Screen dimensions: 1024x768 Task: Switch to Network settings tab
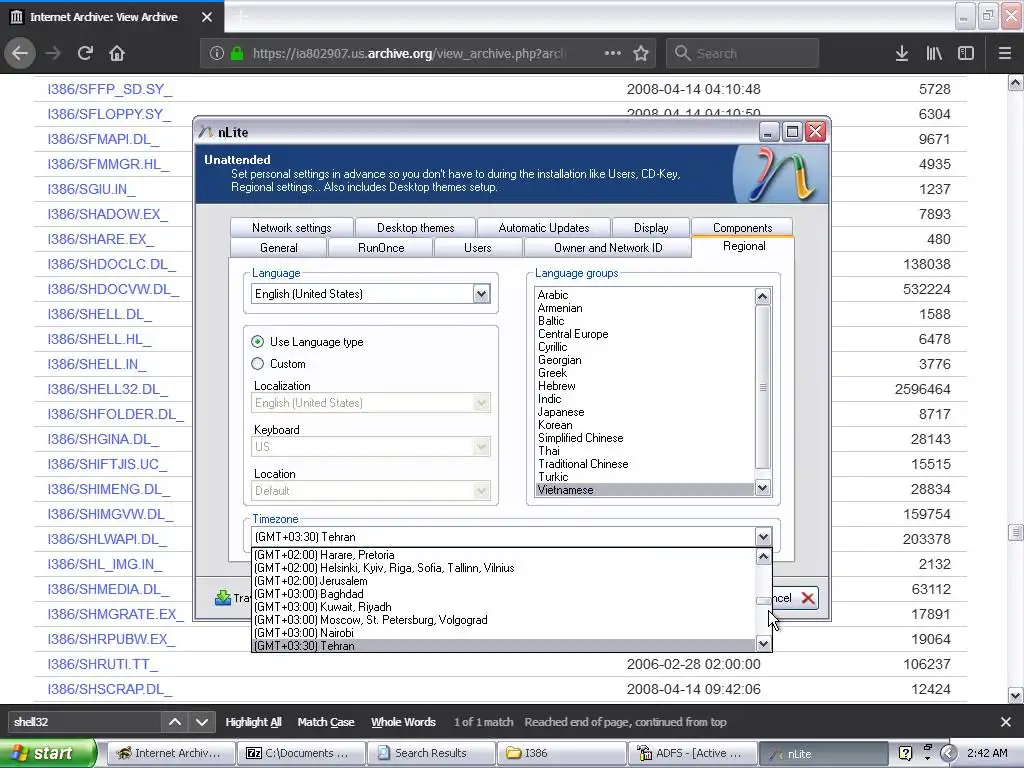(291, 227)
